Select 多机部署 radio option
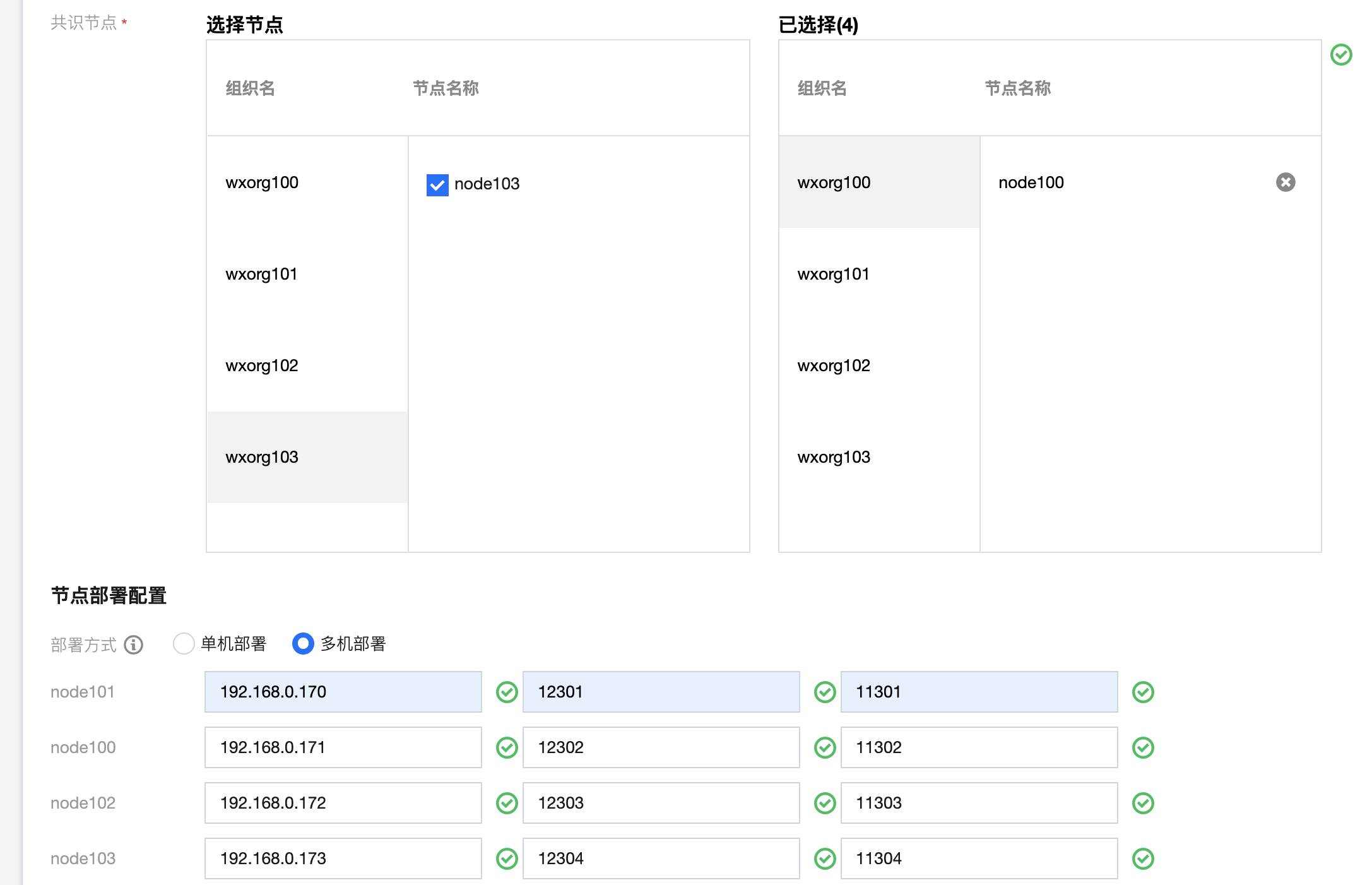The image size is (1372, 885). tap(303, 644)
